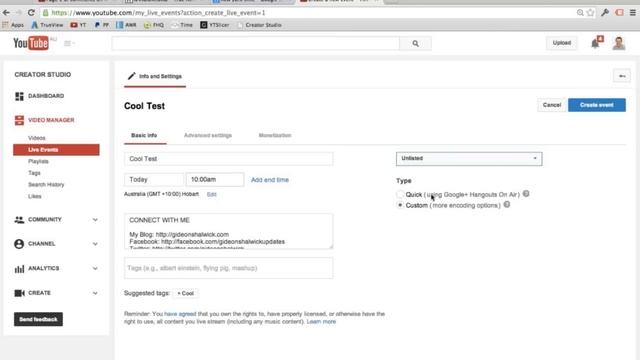Click the Dashboard grid icon
Viewport: 640px width, 360px height.
pyautogui.click(x=19, y=96)
